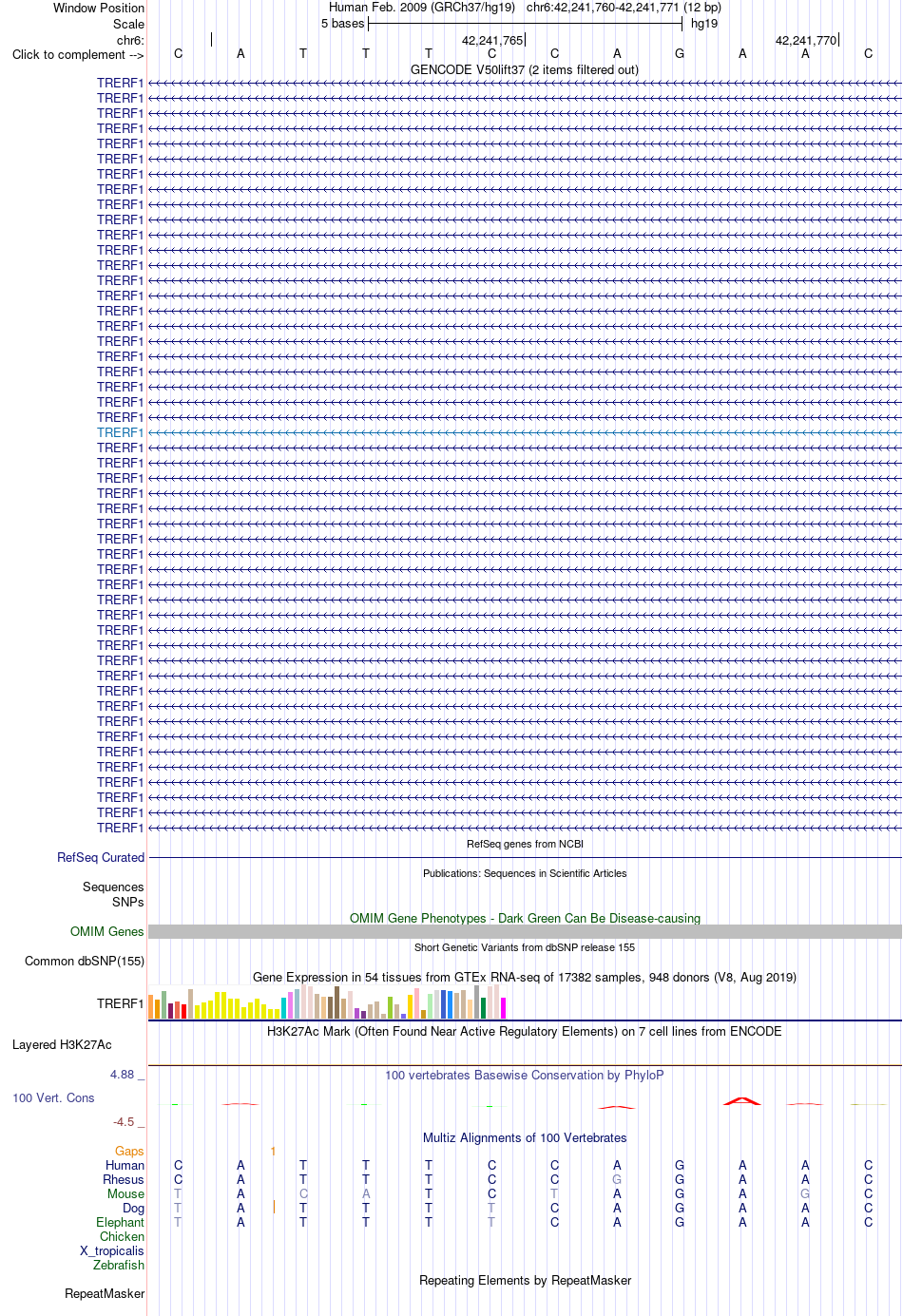Click the 'Multiz Alignments of 100 Vertebrates' title
Viewport: 903px width, 1316px height.
pyautogui.click(x=525, y=1137)
